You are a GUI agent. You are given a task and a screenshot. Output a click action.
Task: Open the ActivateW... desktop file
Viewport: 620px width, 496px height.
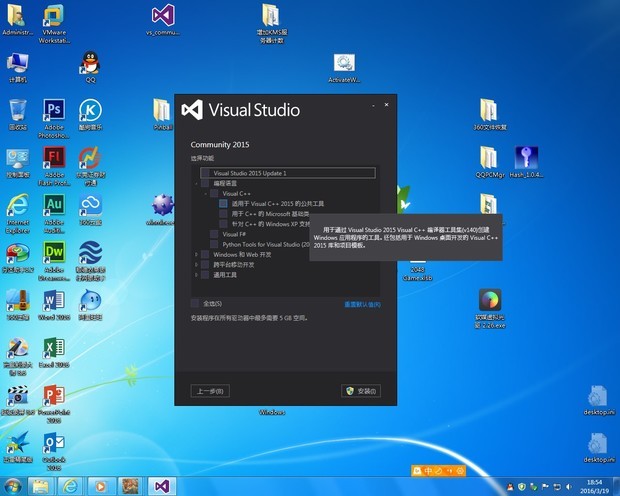[344, 68]
